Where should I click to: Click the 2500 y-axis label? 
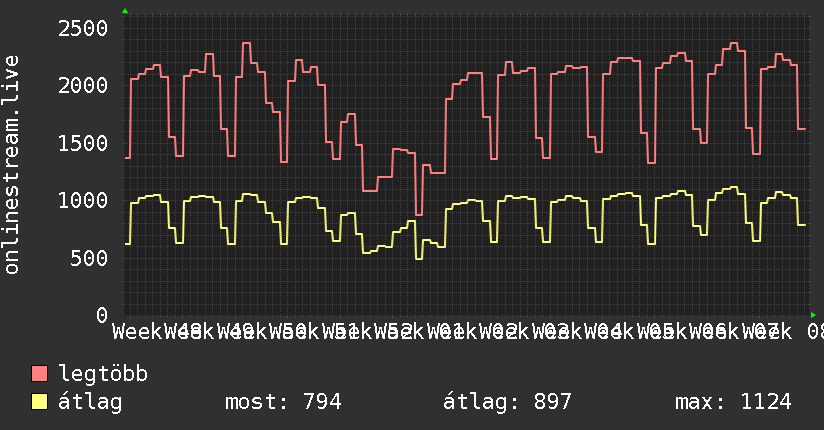point(83,28)
